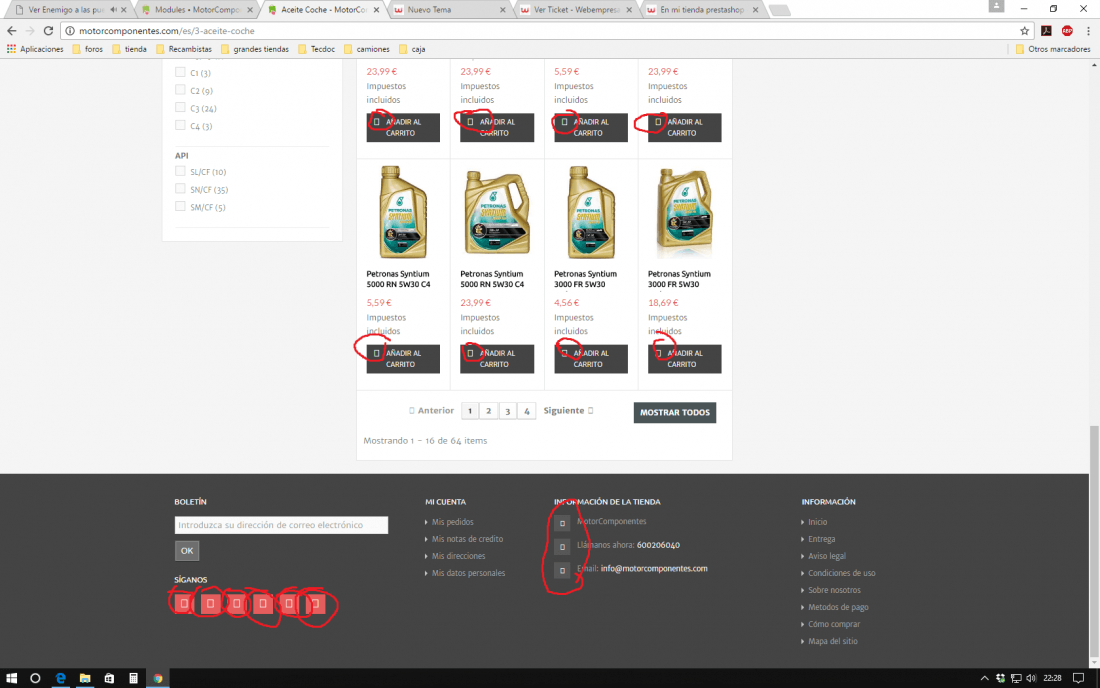Launch Edge browser from taskbar
This screenshot has width=1100, height=688.
(60, 678)
